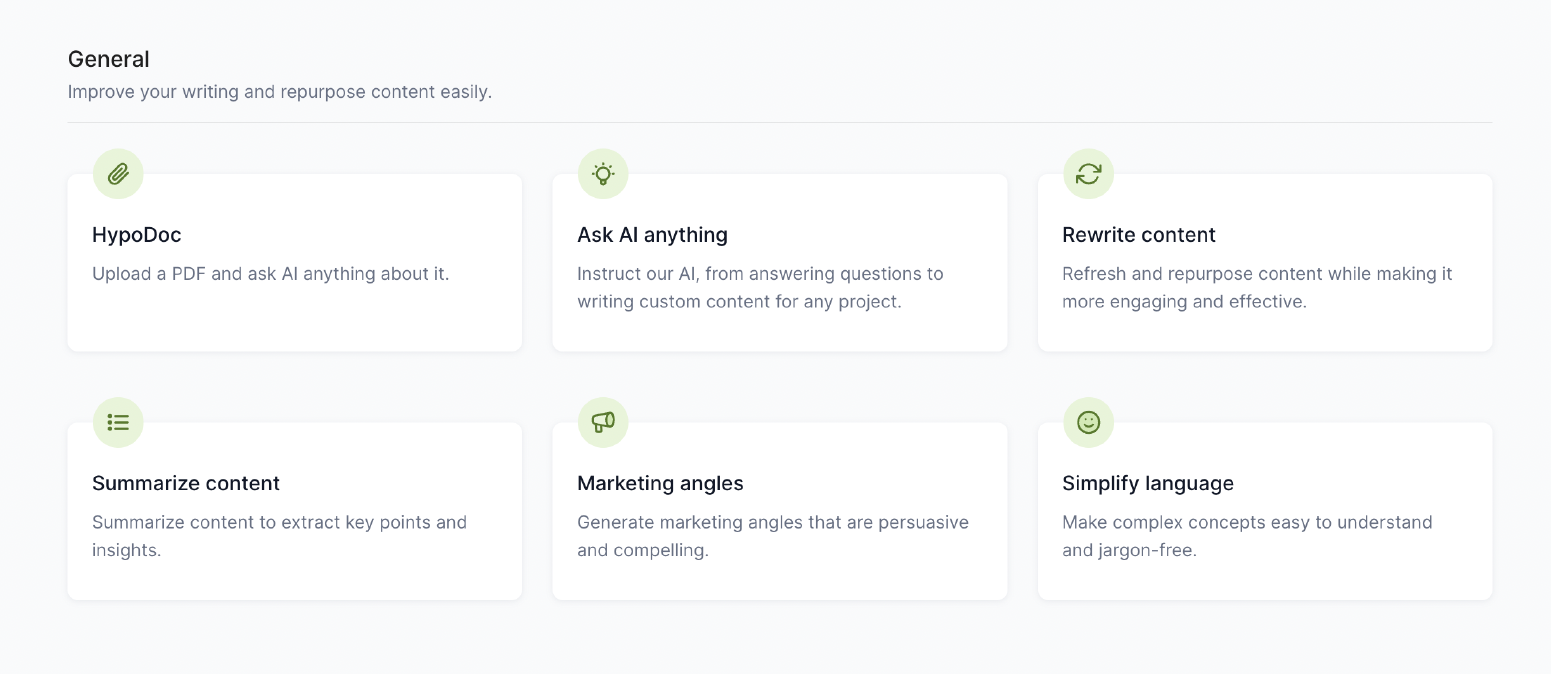1551x674 pixels.
Task: Click the refresh arrows icon for Rewrite content
Action: 1088,174
